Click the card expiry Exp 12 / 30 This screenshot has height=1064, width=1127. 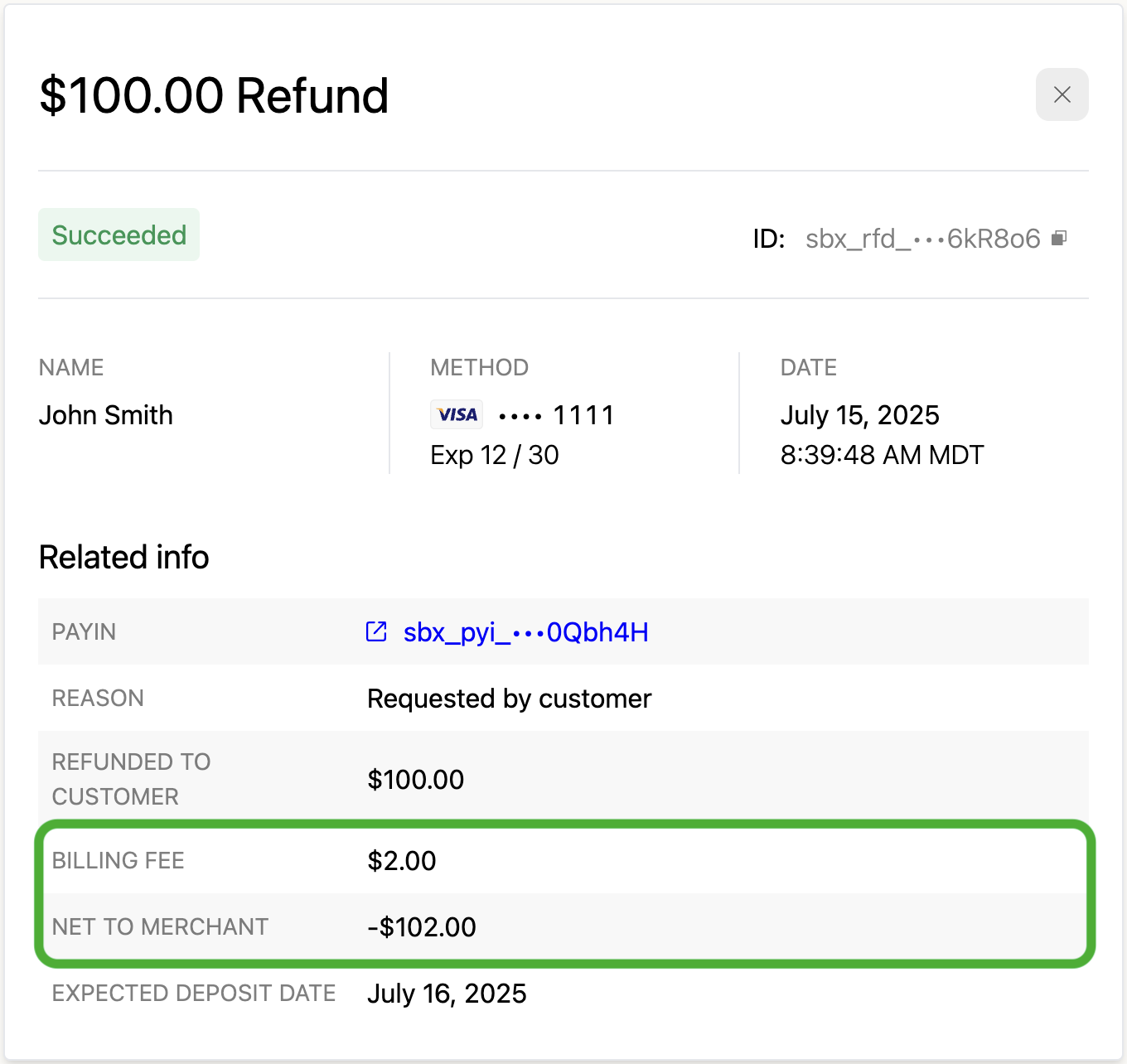[495, 455]
